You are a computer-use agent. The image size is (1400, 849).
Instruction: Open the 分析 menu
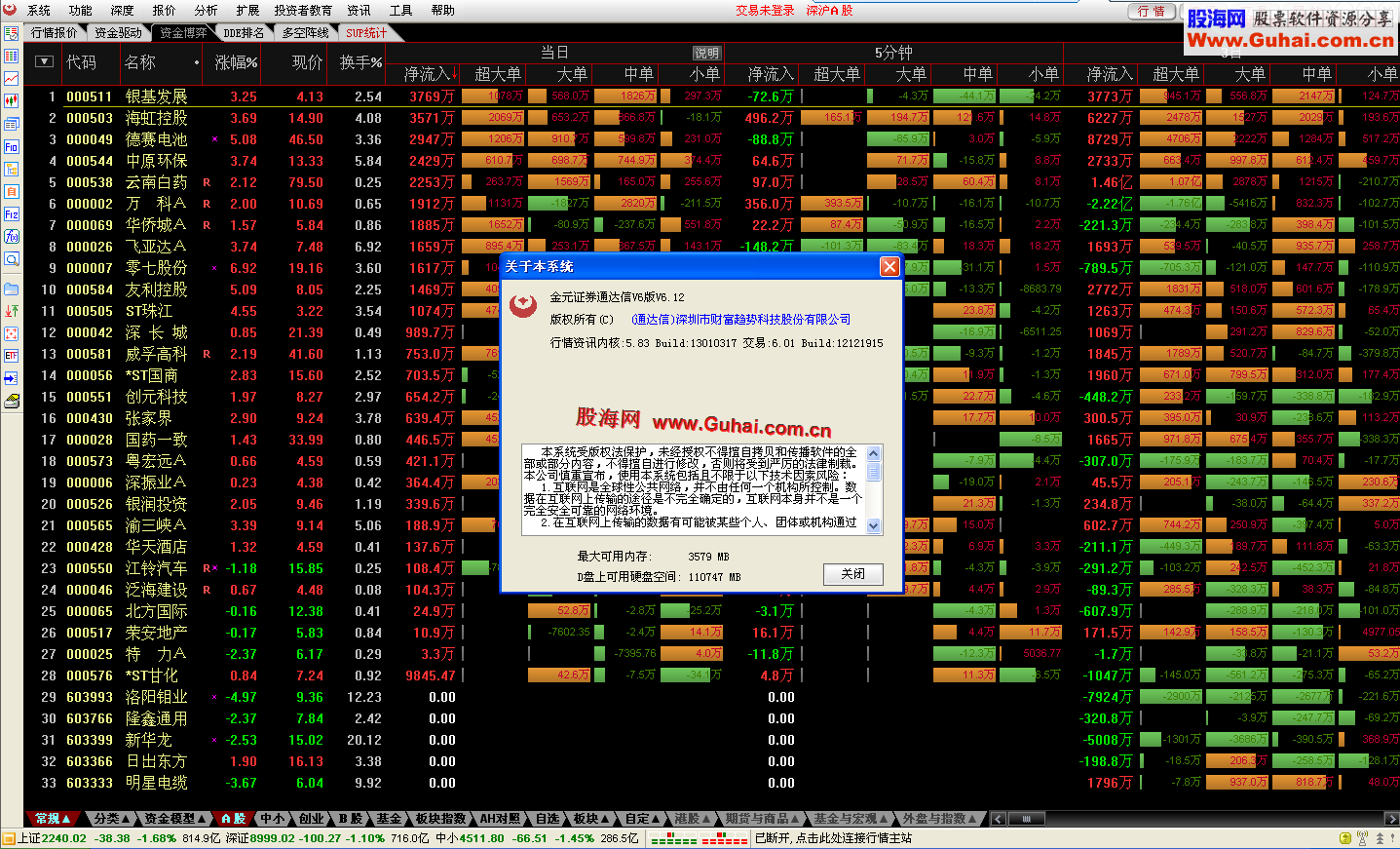(206, 10)
